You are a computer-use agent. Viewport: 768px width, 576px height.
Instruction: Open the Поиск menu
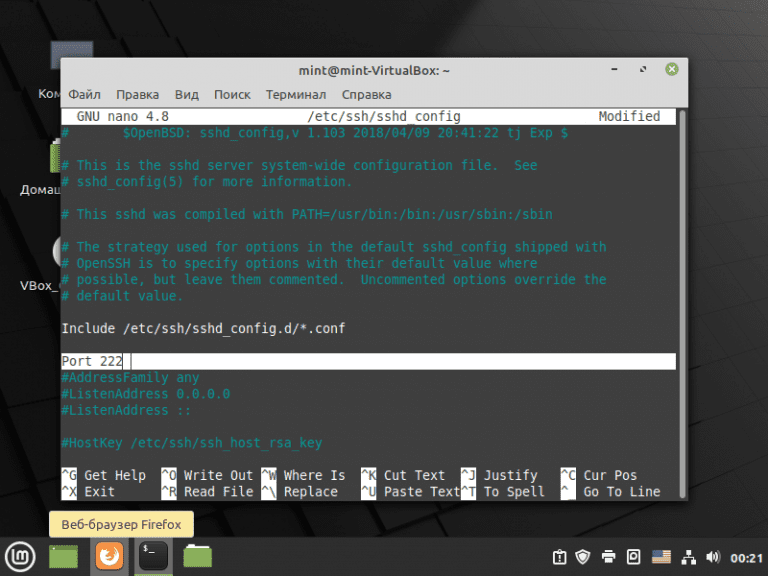232,95
